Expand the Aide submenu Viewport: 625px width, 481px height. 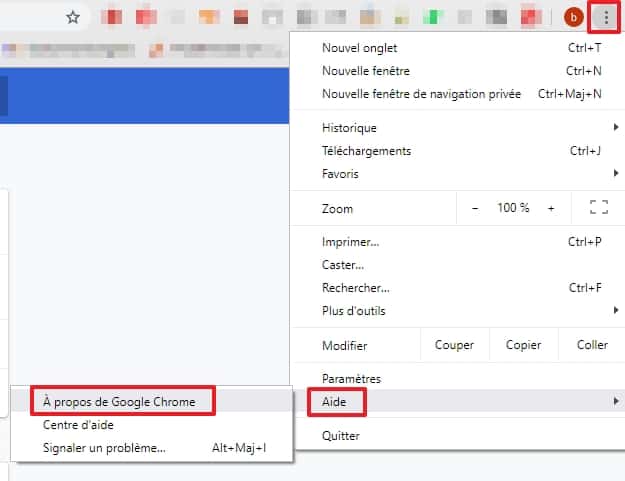coord(457,402)
